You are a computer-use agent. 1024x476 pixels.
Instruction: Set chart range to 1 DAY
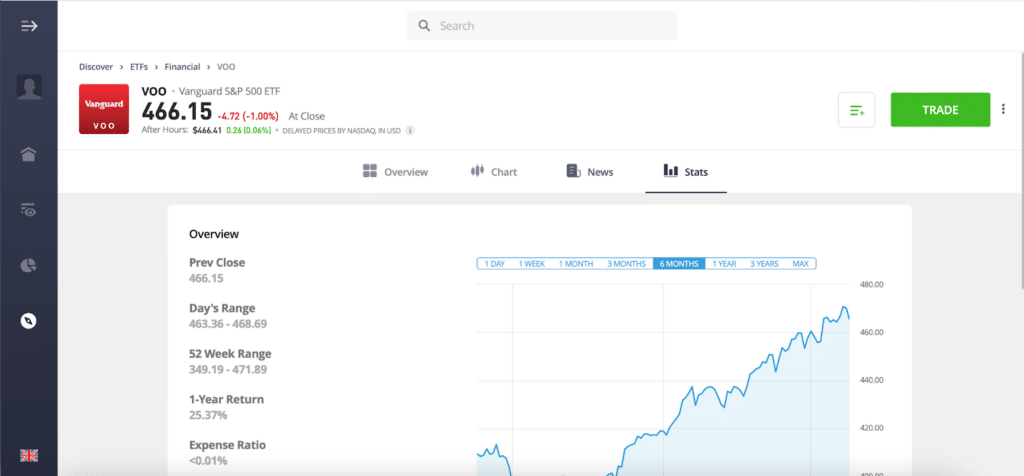[x=494, y=264]
